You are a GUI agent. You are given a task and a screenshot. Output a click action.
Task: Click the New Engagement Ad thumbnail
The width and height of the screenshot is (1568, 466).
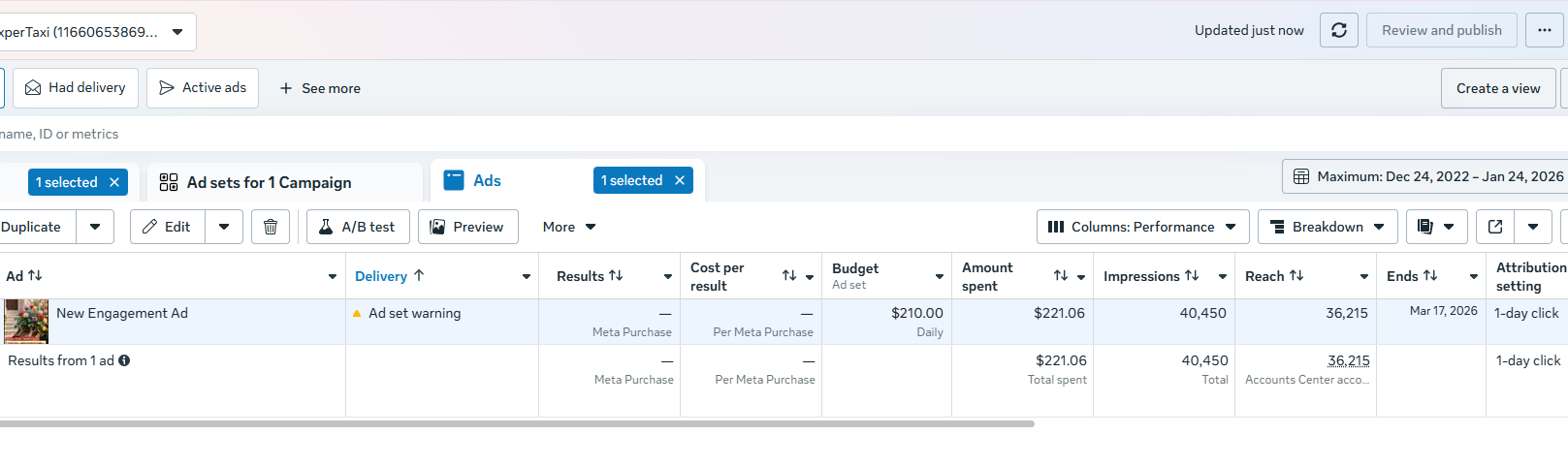tap(26, 321)
